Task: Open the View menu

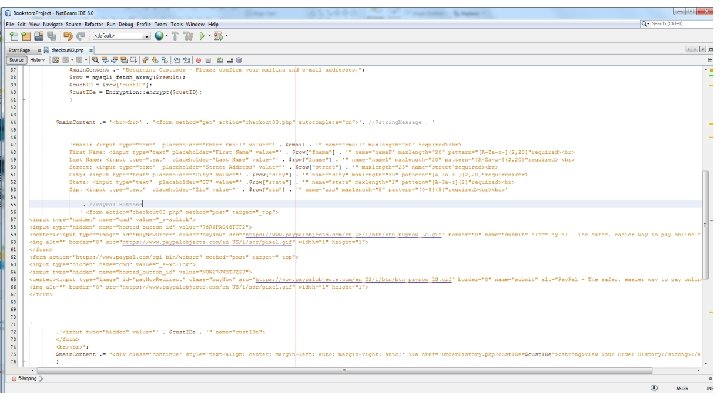Action: [x=34, y=24]
